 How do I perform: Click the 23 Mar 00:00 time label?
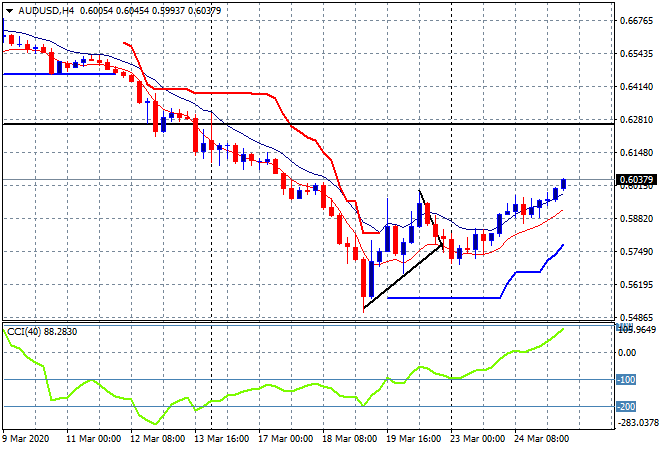click(x=477, y=439)
